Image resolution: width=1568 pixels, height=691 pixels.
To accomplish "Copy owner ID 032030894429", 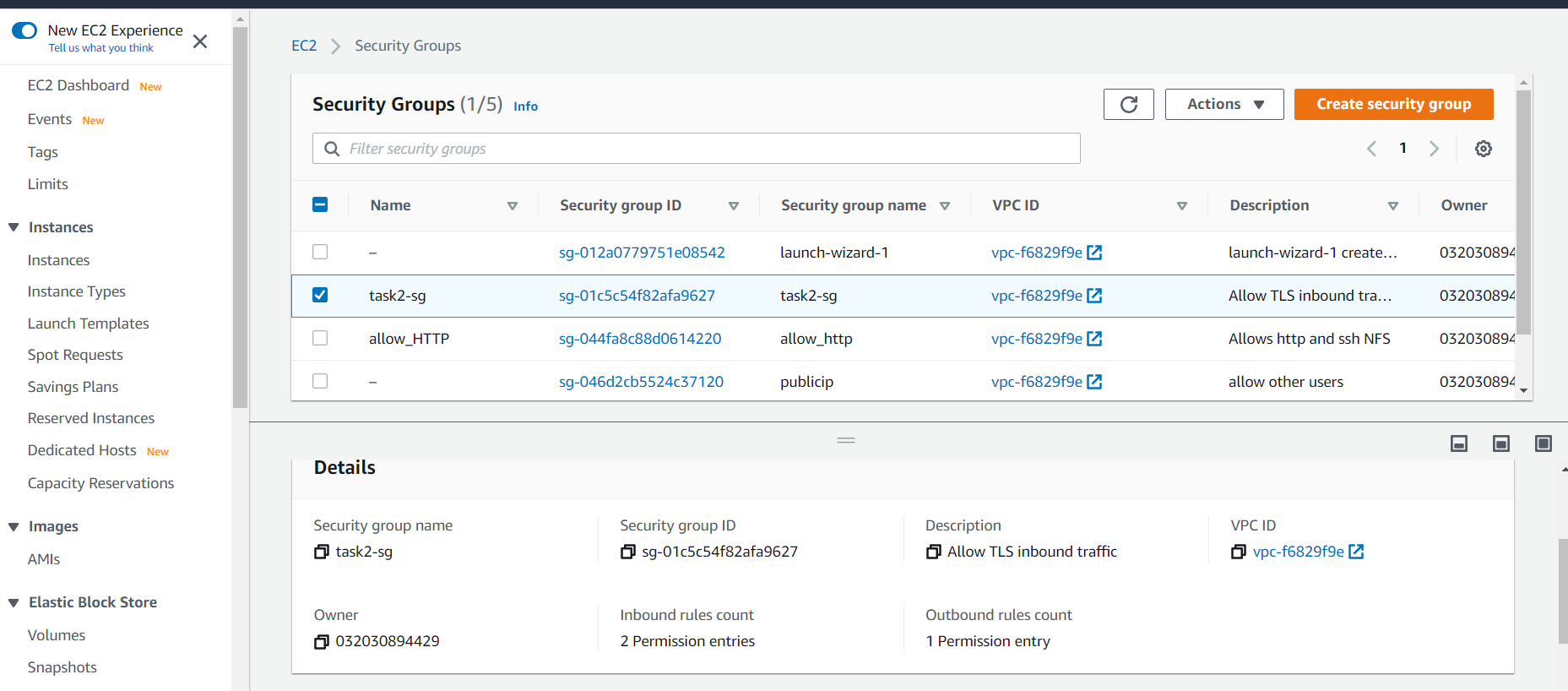I will 321,641.
